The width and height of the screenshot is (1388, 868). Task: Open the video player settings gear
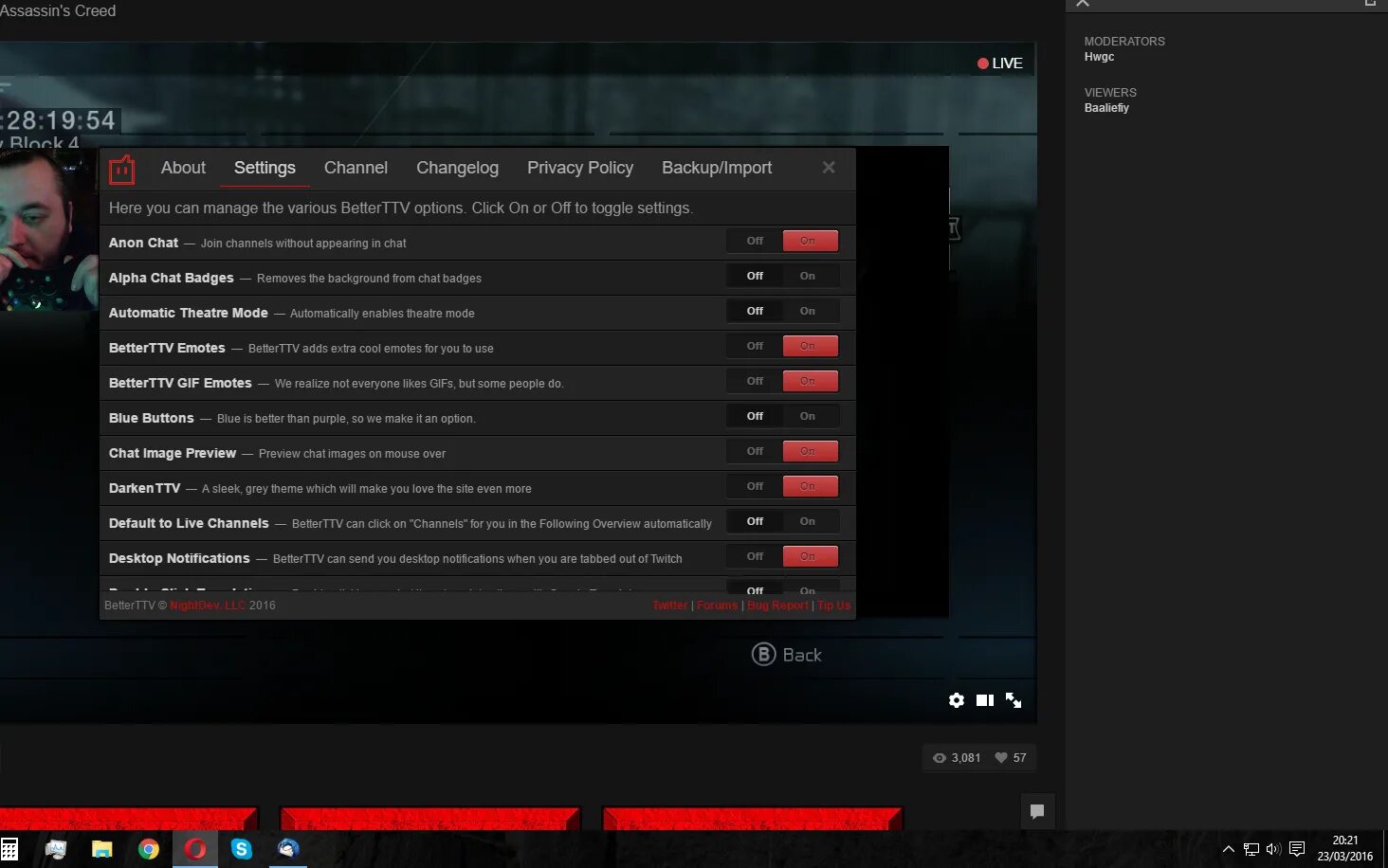pyautogui.click(x=957, y=700)
